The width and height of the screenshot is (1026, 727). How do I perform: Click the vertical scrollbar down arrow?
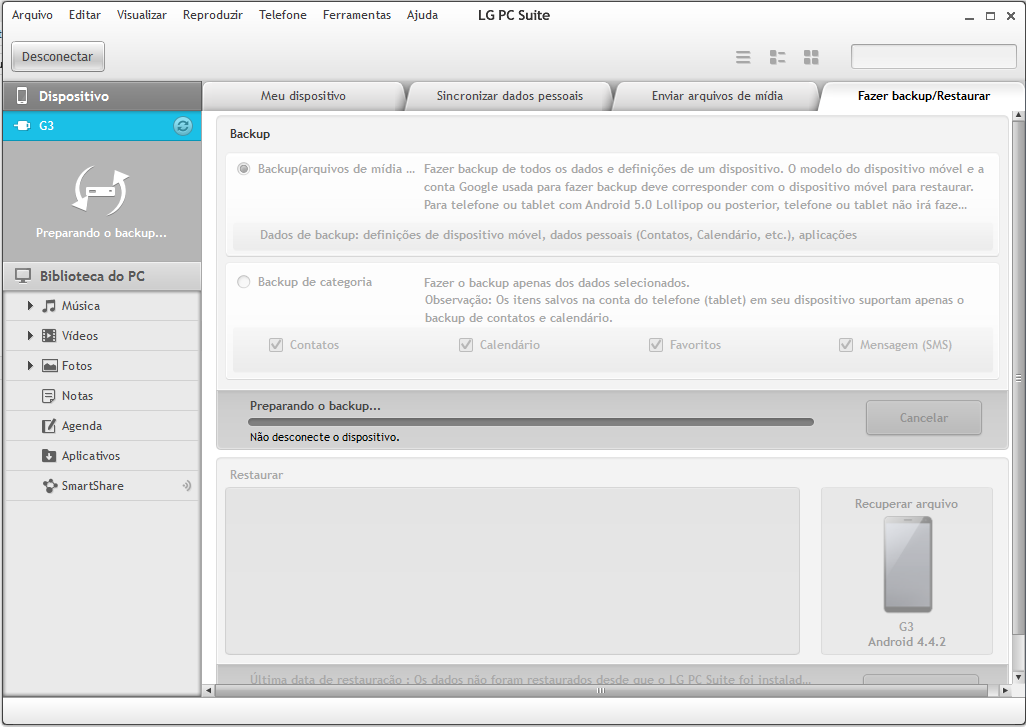[1017, 677]
